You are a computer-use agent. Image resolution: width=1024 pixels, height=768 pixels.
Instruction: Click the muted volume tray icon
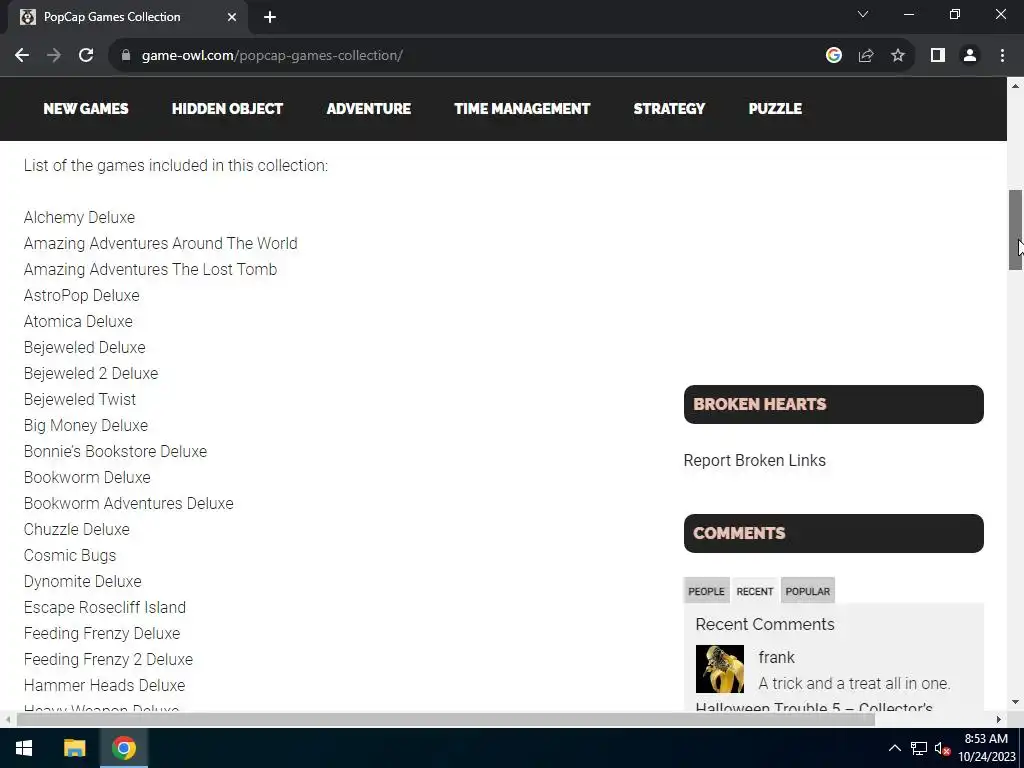point(942,748)
